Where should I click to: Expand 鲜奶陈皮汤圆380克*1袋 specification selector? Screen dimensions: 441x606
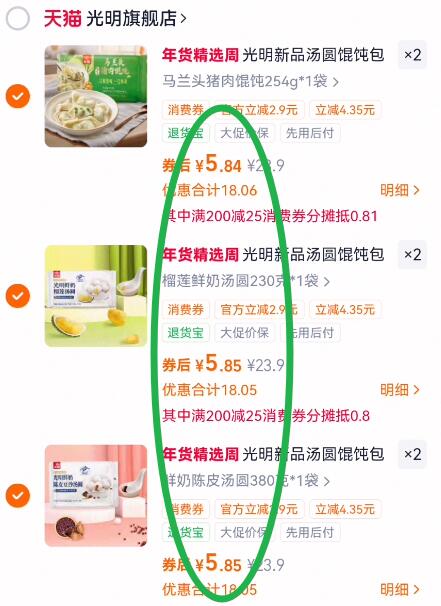(246, 480)
